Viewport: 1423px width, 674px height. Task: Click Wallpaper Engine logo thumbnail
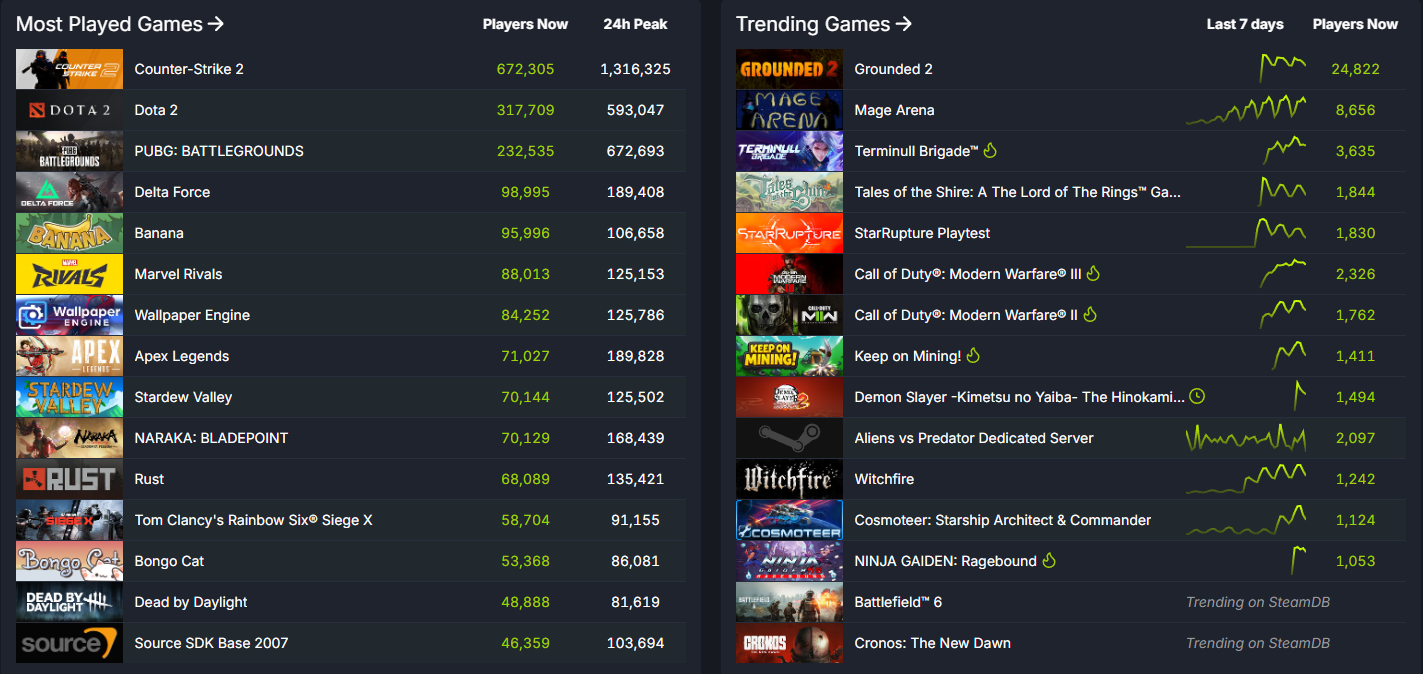[69, 315]
